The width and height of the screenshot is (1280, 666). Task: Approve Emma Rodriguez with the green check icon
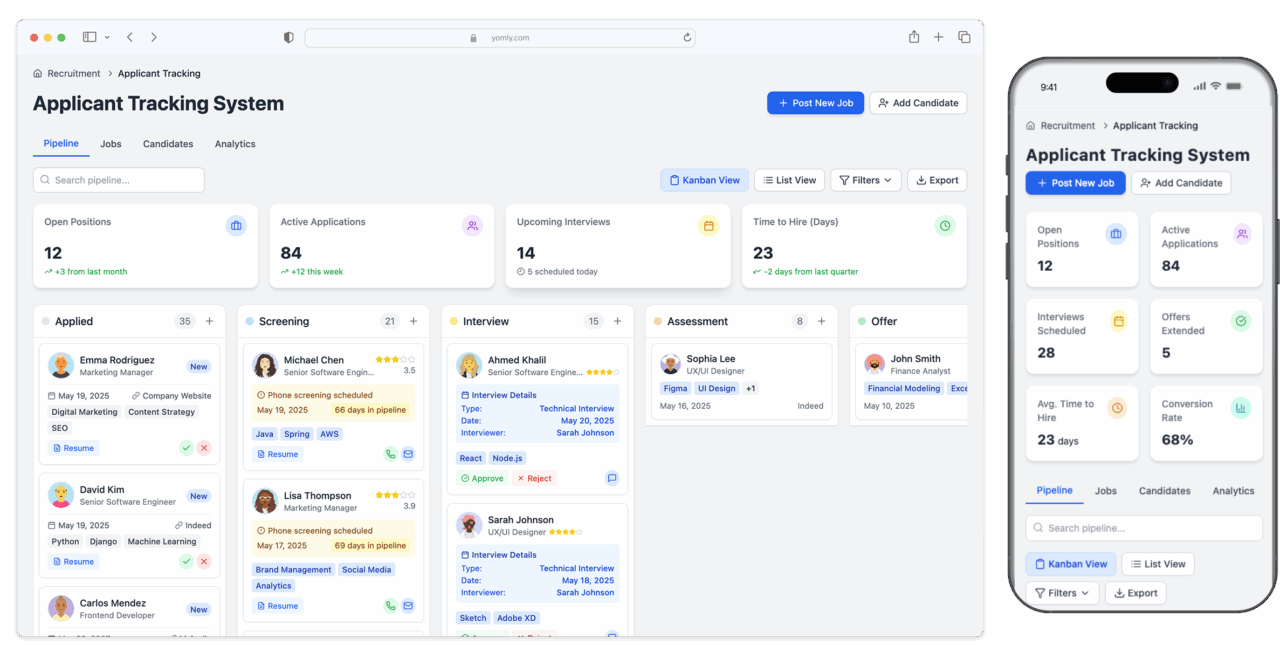(x=186, y=448)
